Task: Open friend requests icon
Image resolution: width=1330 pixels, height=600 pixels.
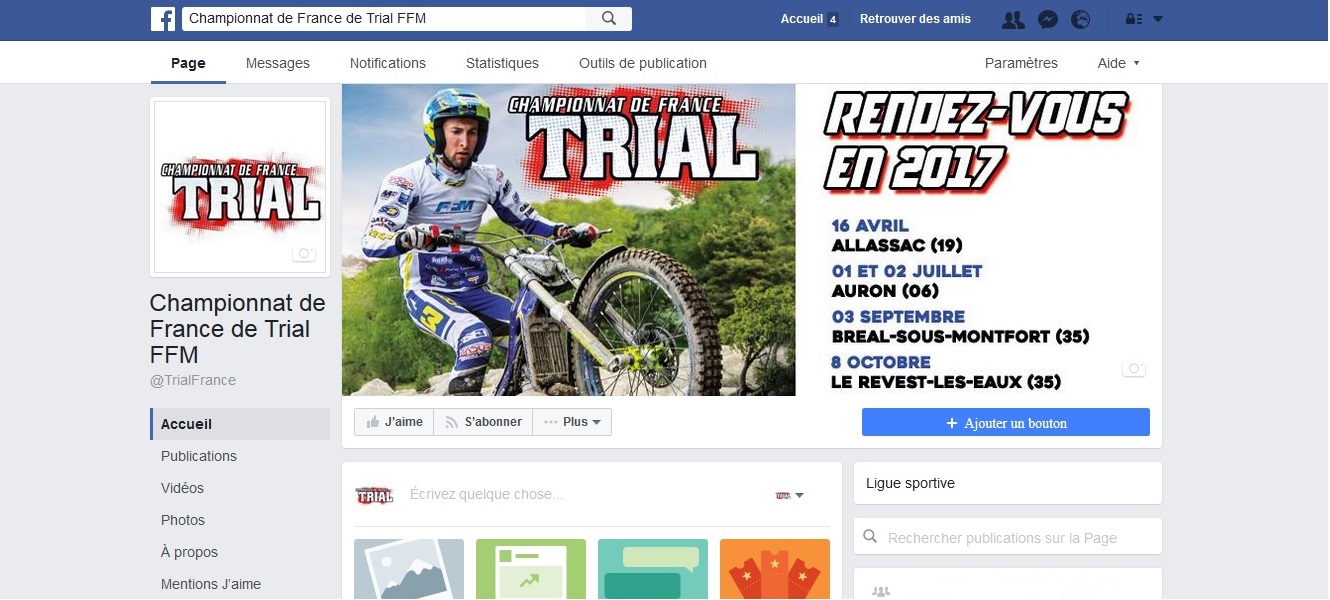Action: pyautogui.click(x=1013, y=19)
